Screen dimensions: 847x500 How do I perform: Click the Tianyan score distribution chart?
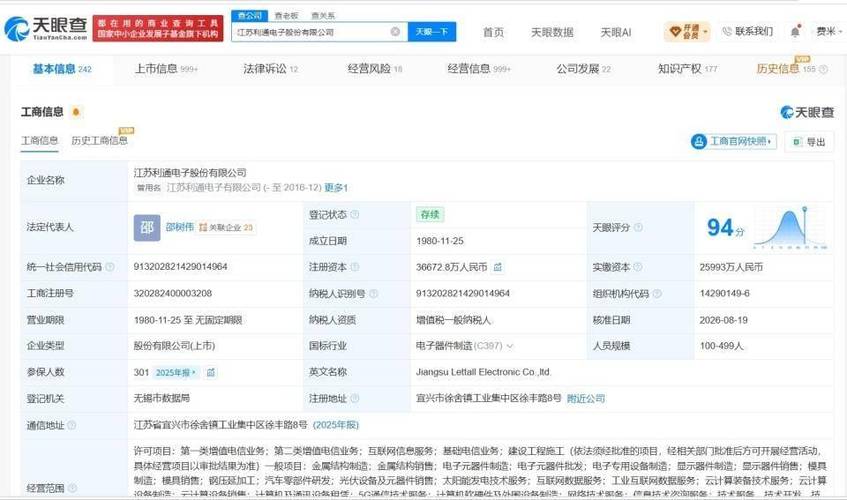click(790, 228)
